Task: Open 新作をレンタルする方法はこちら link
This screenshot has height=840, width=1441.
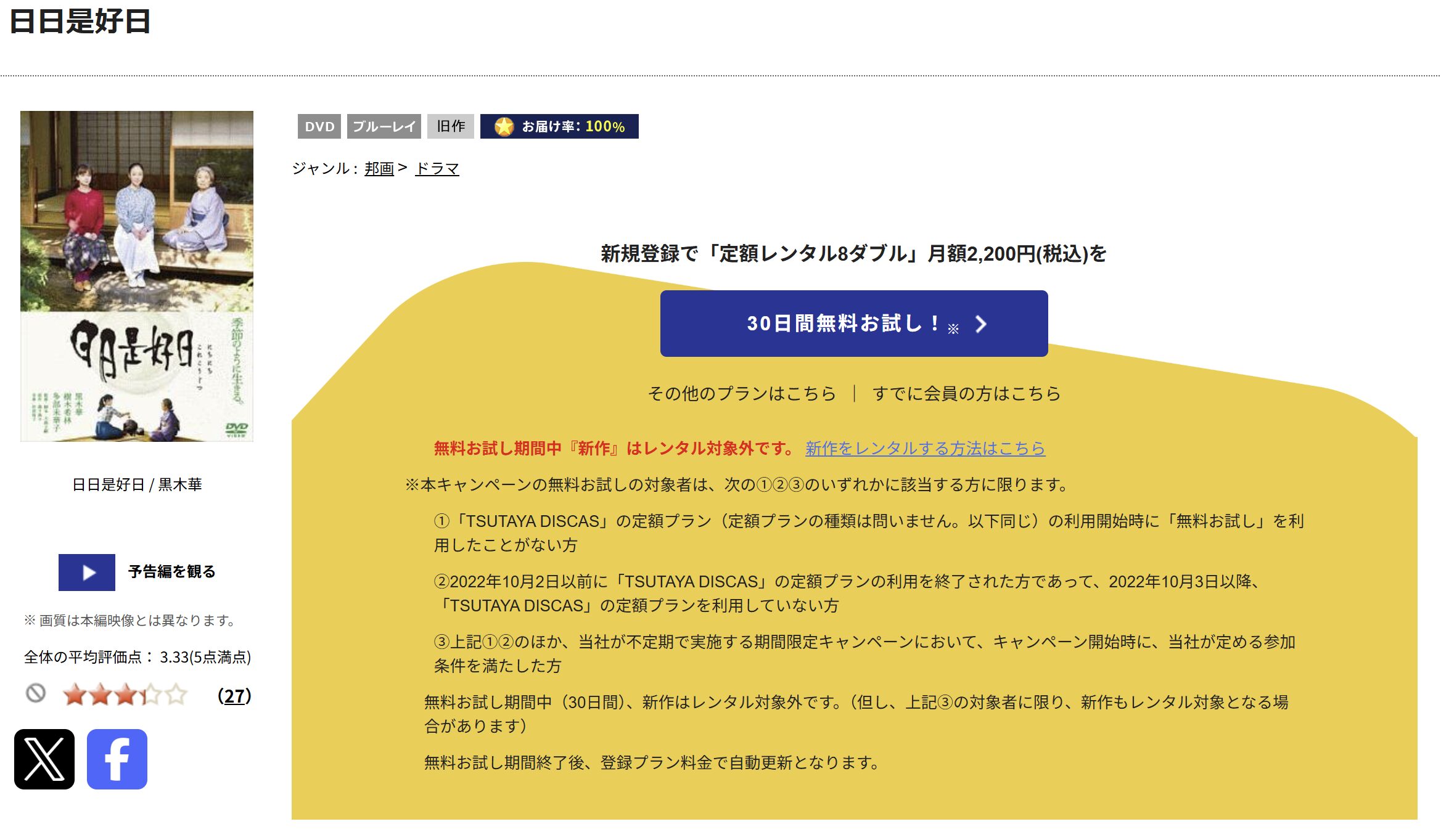Action: tap(926, 448)
